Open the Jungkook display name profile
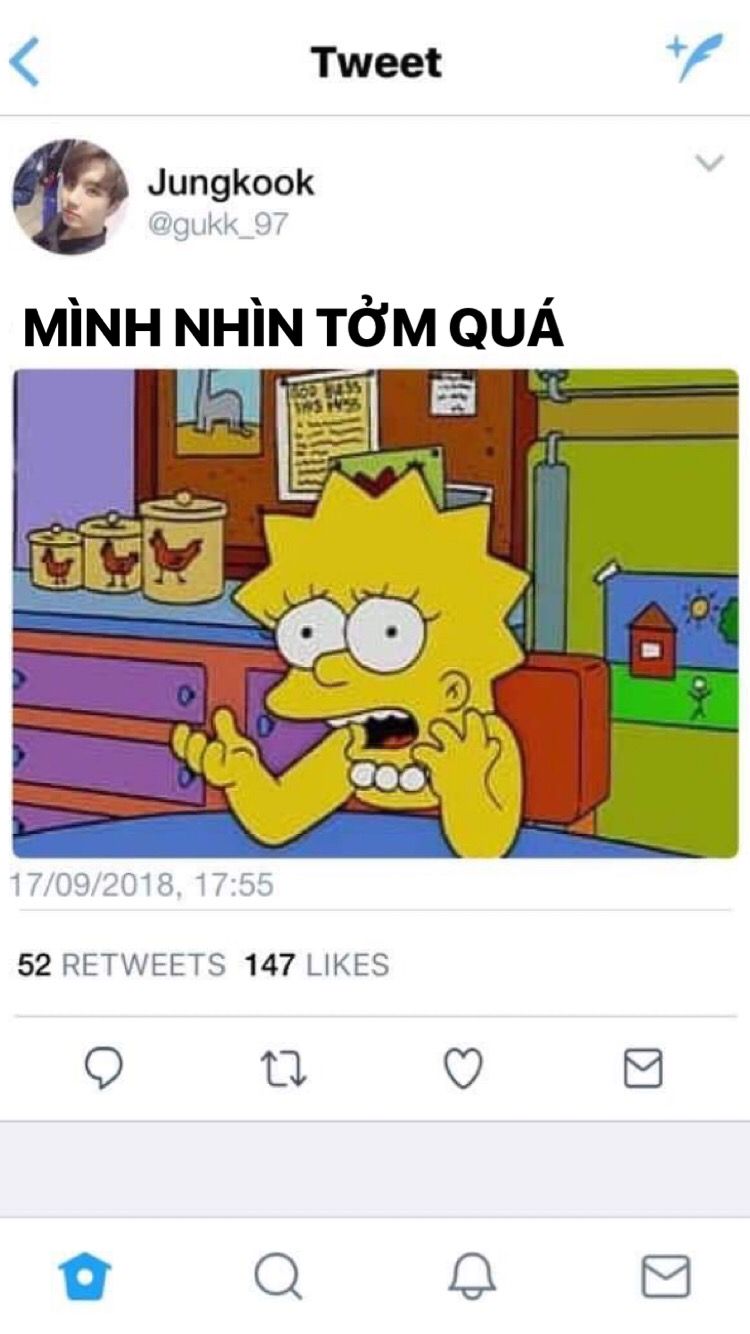 point(231,182)
